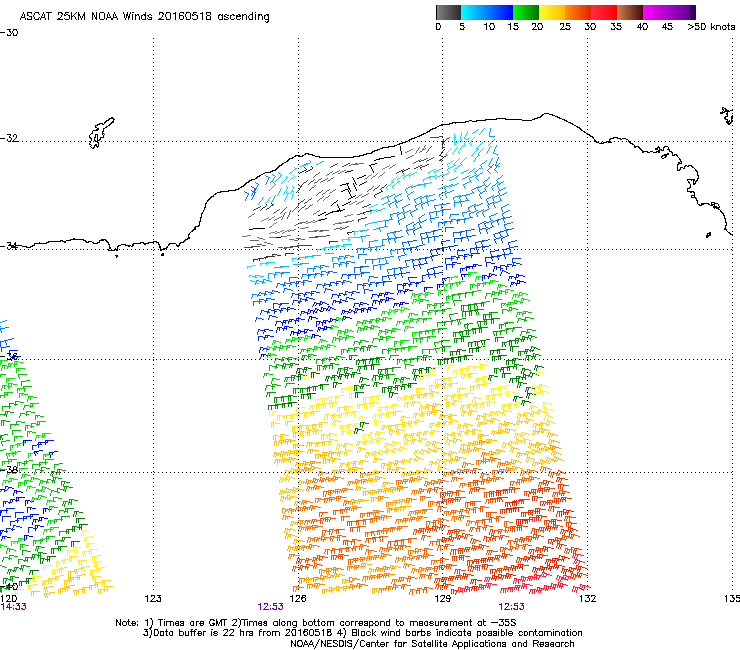This screenshot has height=650, width=740.
Task: Click the cyan 5-10 knots color segment
Action: click(474, 12)
